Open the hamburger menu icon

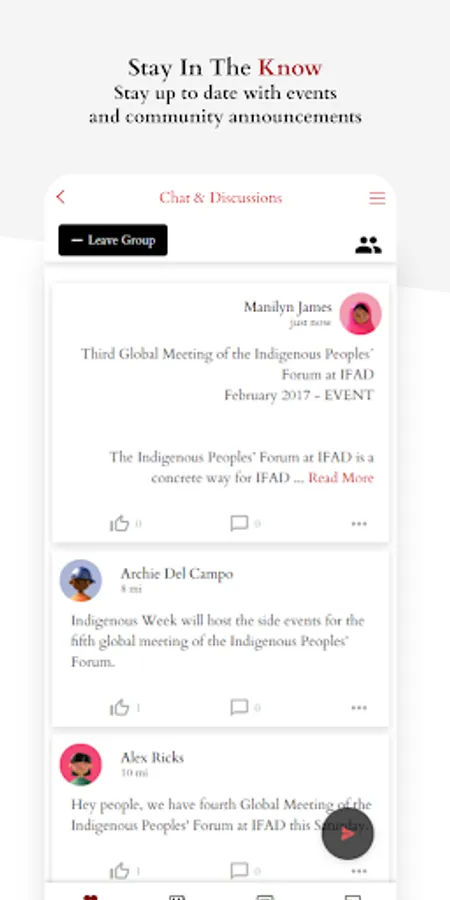[x=377, y=198]
